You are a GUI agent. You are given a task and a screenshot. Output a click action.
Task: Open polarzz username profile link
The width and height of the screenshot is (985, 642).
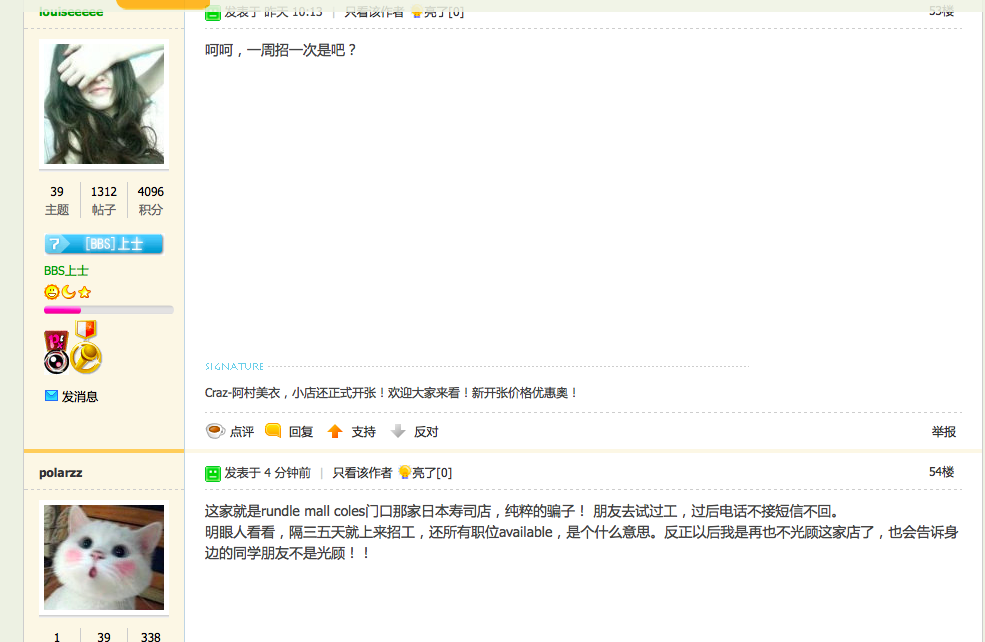60,472
